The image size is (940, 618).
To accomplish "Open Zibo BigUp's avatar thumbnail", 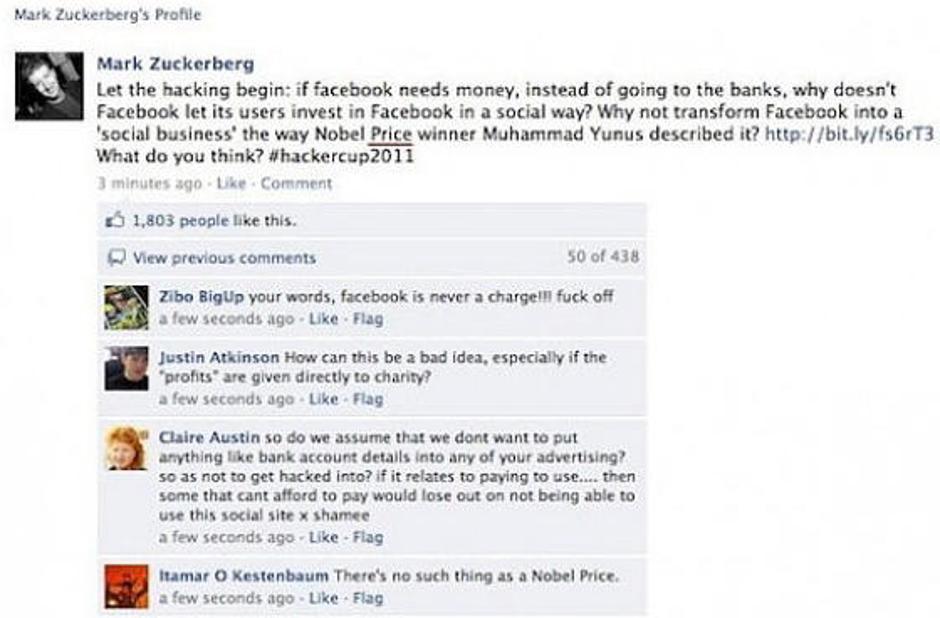I will point(126,308).
